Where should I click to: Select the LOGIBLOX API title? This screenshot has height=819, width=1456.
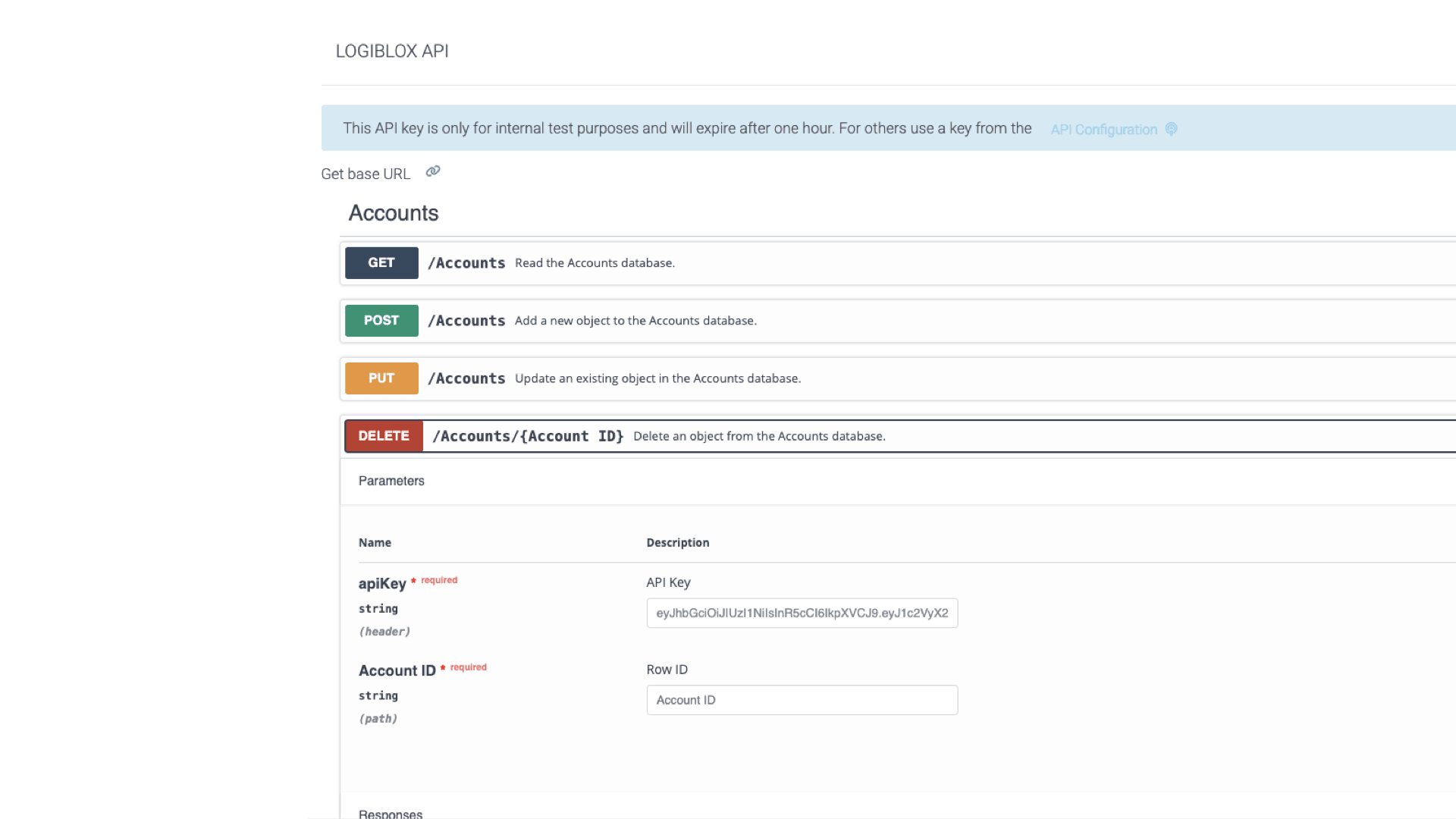pyautogui.click(x=392, y=51)
